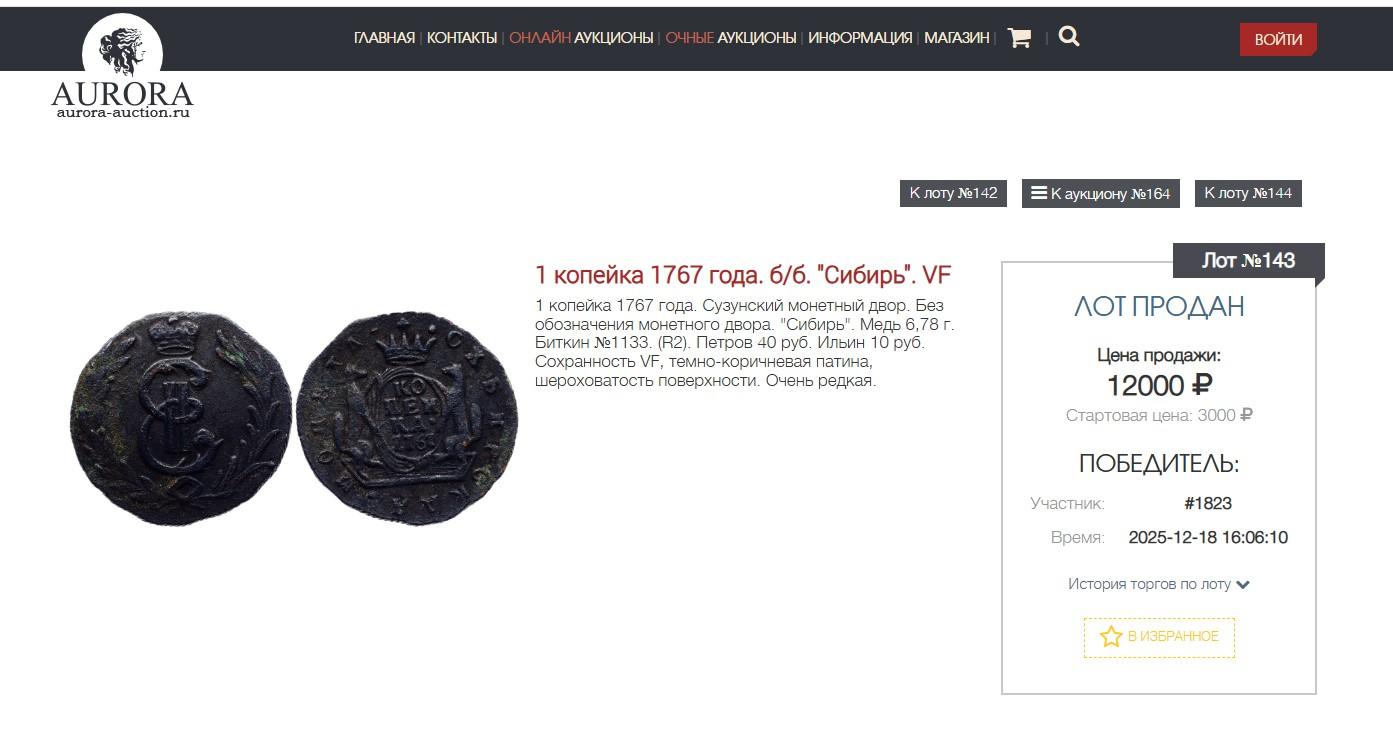This screenshot has width=1393, height=738.
Task: Expand bidding history chevron arrow
Action: point(1243,585)
